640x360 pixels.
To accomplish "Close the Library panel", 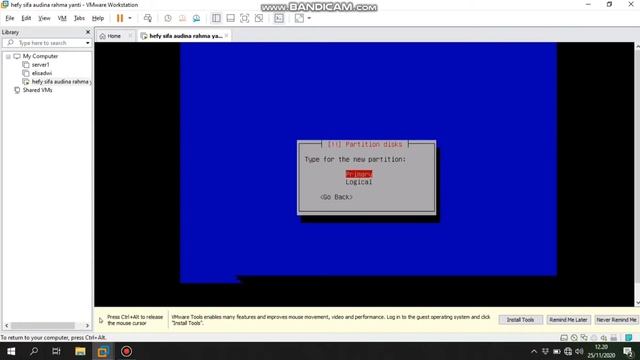I will tap(88, 32).
